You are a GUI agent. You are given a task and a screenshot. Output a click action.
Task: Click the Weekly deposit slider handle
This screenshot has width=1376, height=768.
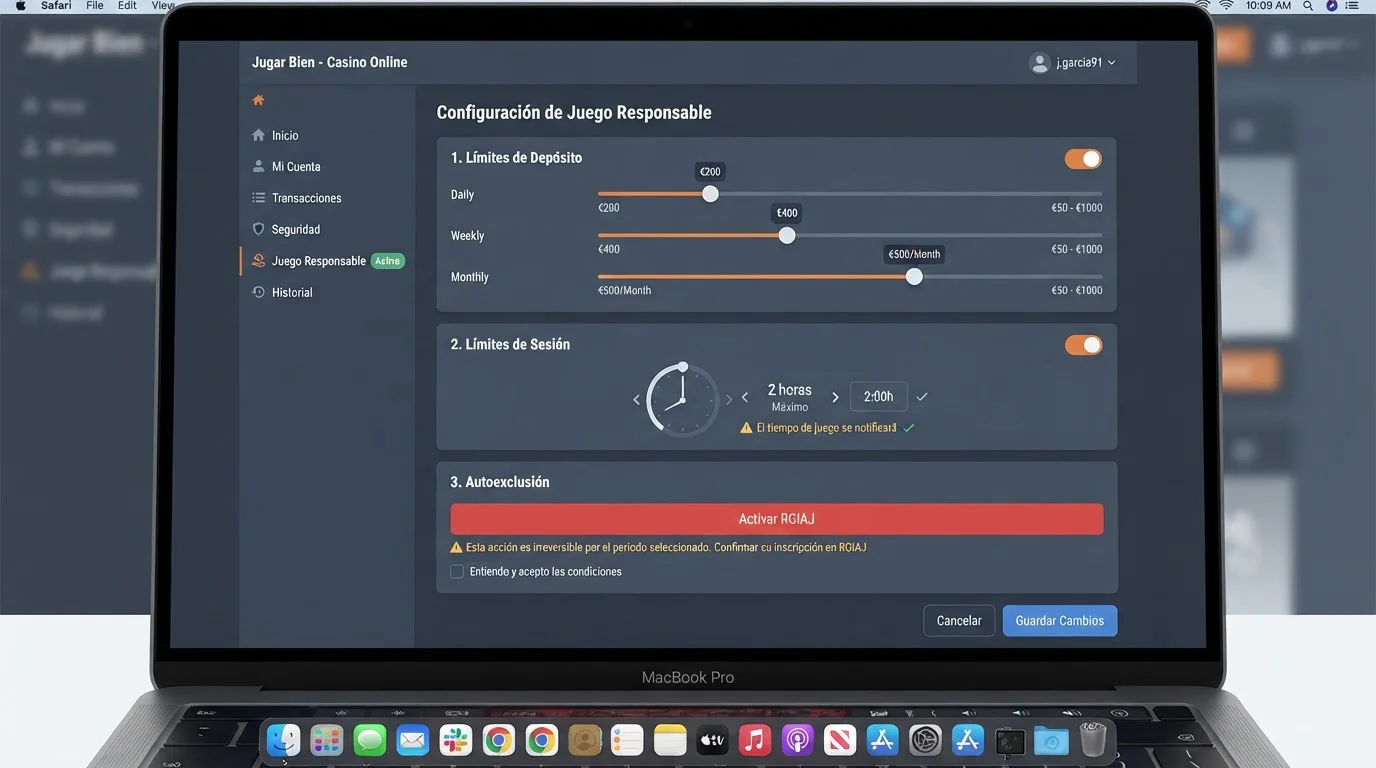pos(787,235)
